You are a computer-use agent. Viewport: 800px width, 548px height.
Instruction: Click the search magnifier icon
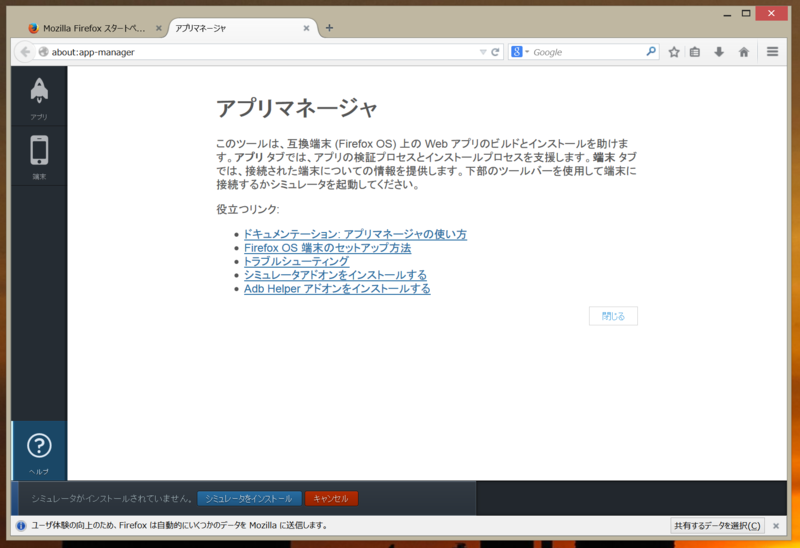click(651, 52)
